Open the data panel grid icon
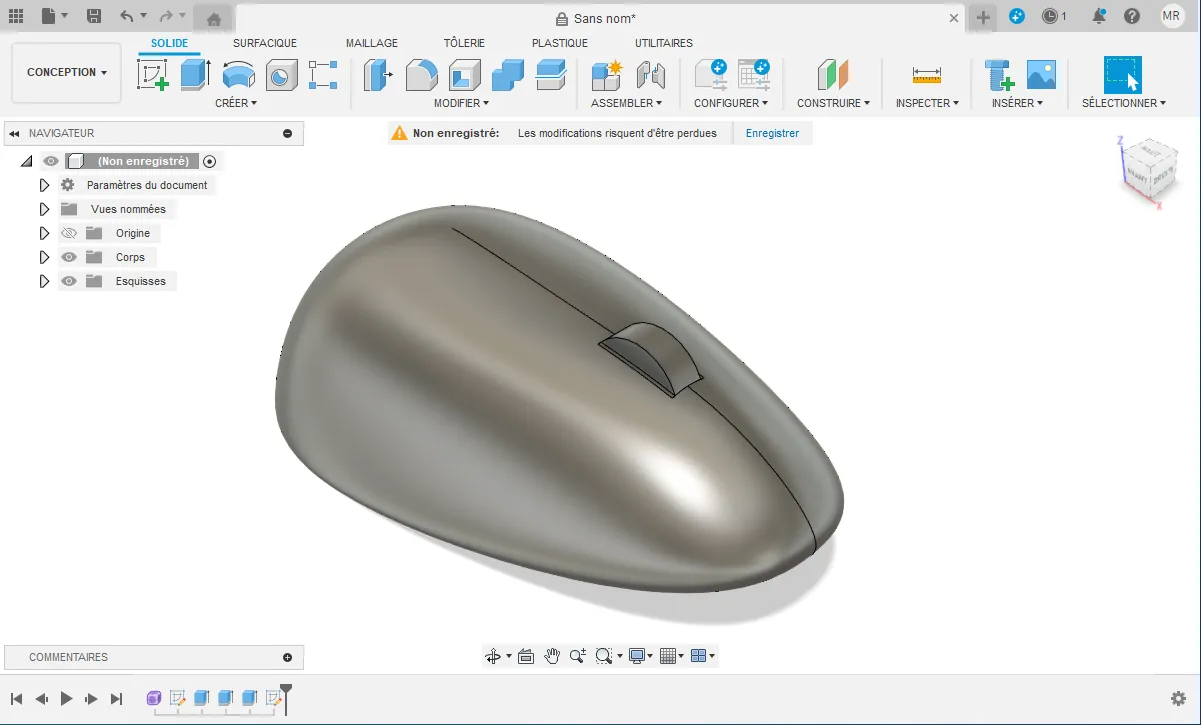The image size is (1201, 725). click(16, 16)
